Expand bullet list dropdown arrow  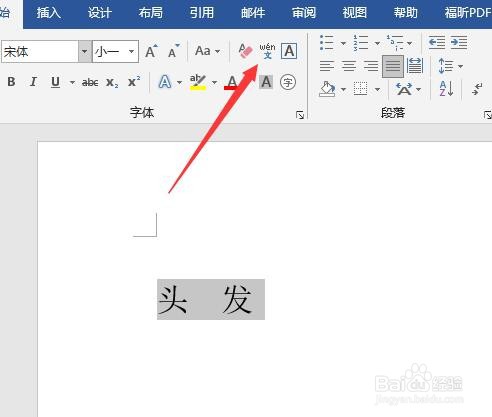pos(343,43)
